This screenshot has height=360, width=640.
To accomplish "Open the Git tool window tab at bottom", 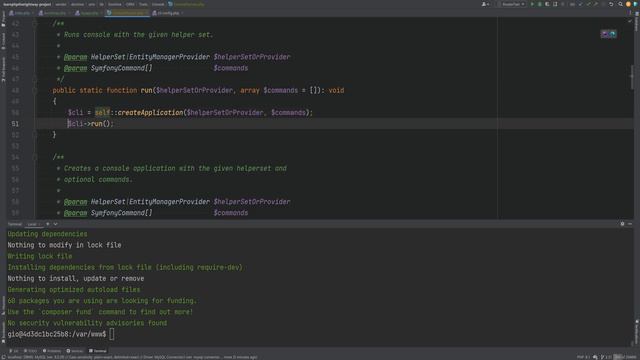I will 13,351.
